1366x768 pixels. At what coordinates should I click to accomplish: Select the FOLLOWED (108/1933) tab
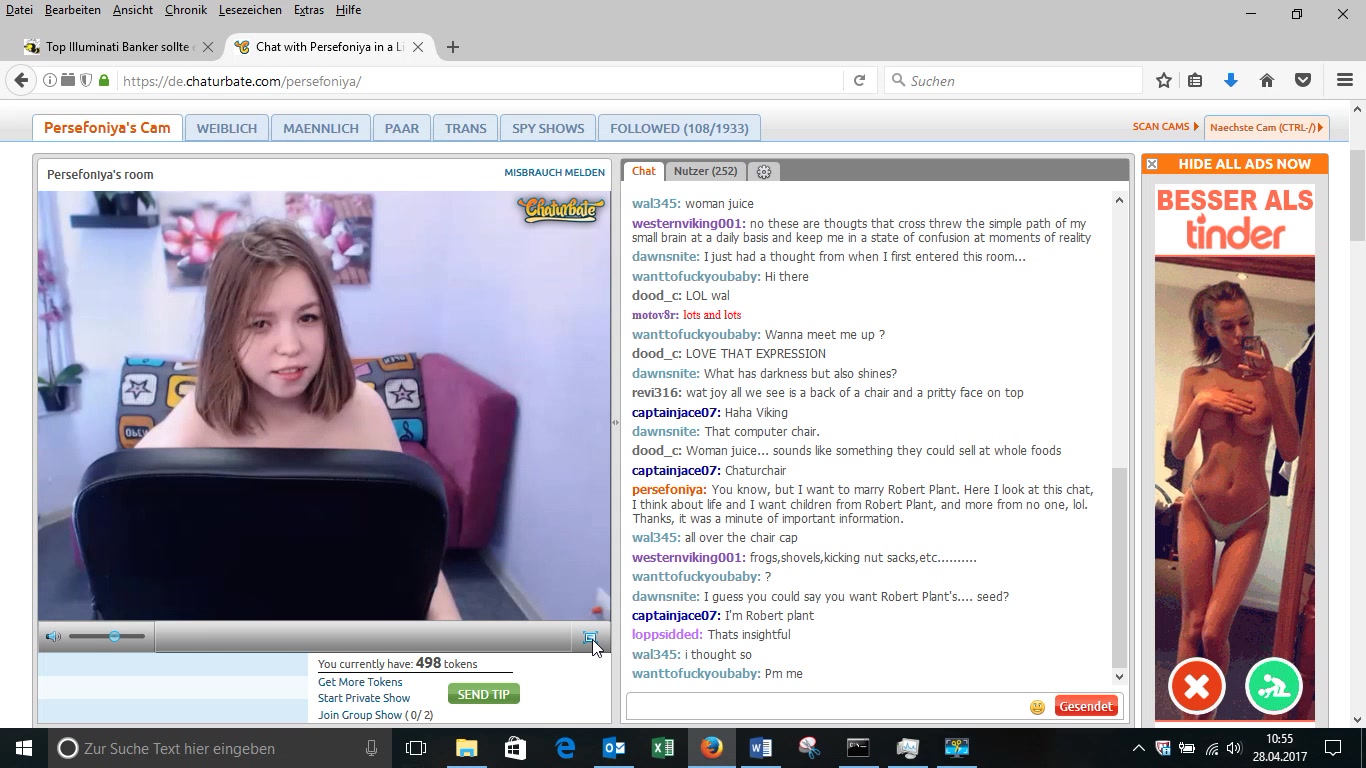(679, 128)
